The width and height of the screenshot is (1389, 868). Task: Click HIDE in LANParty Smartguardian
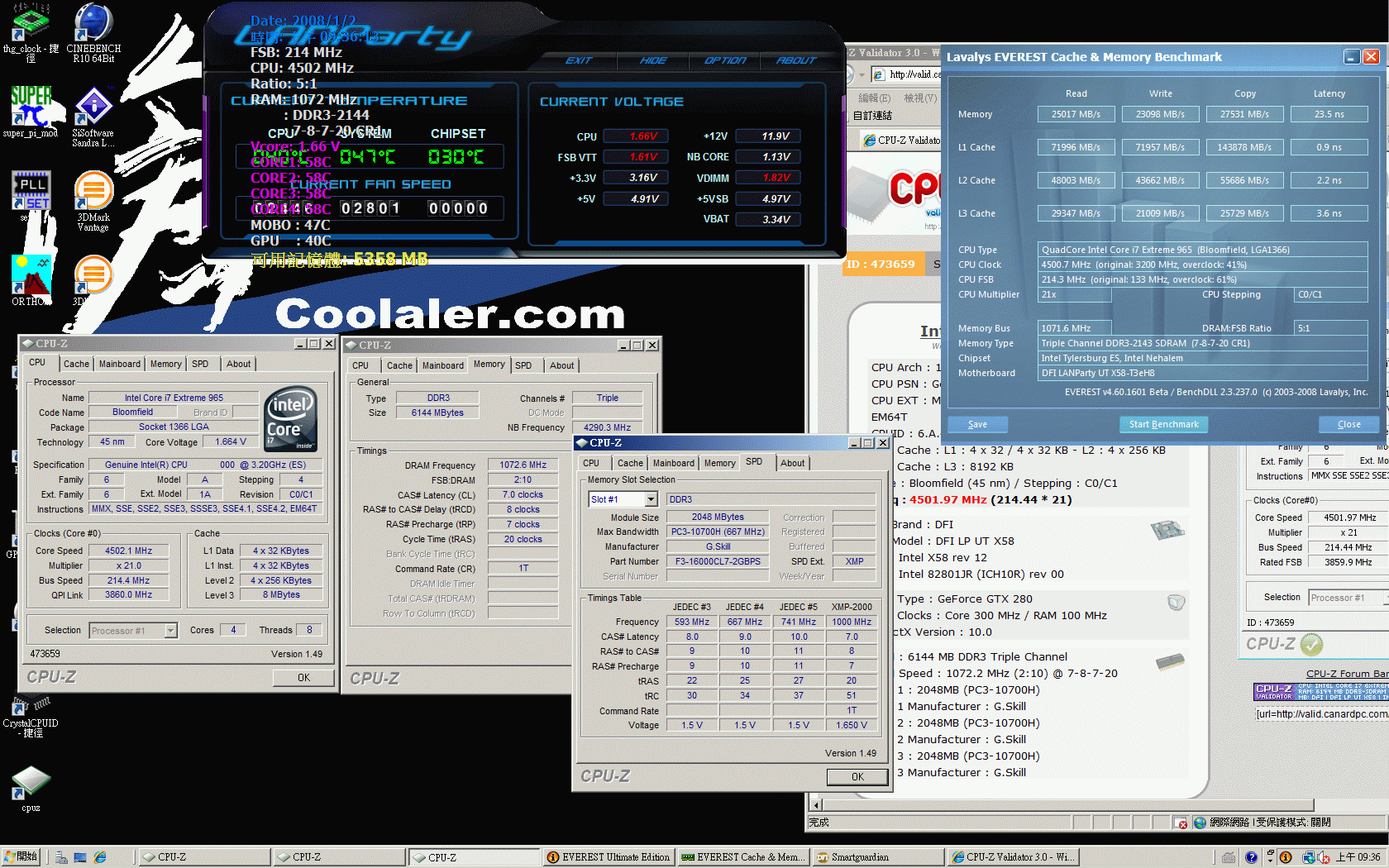click(653, 60)
